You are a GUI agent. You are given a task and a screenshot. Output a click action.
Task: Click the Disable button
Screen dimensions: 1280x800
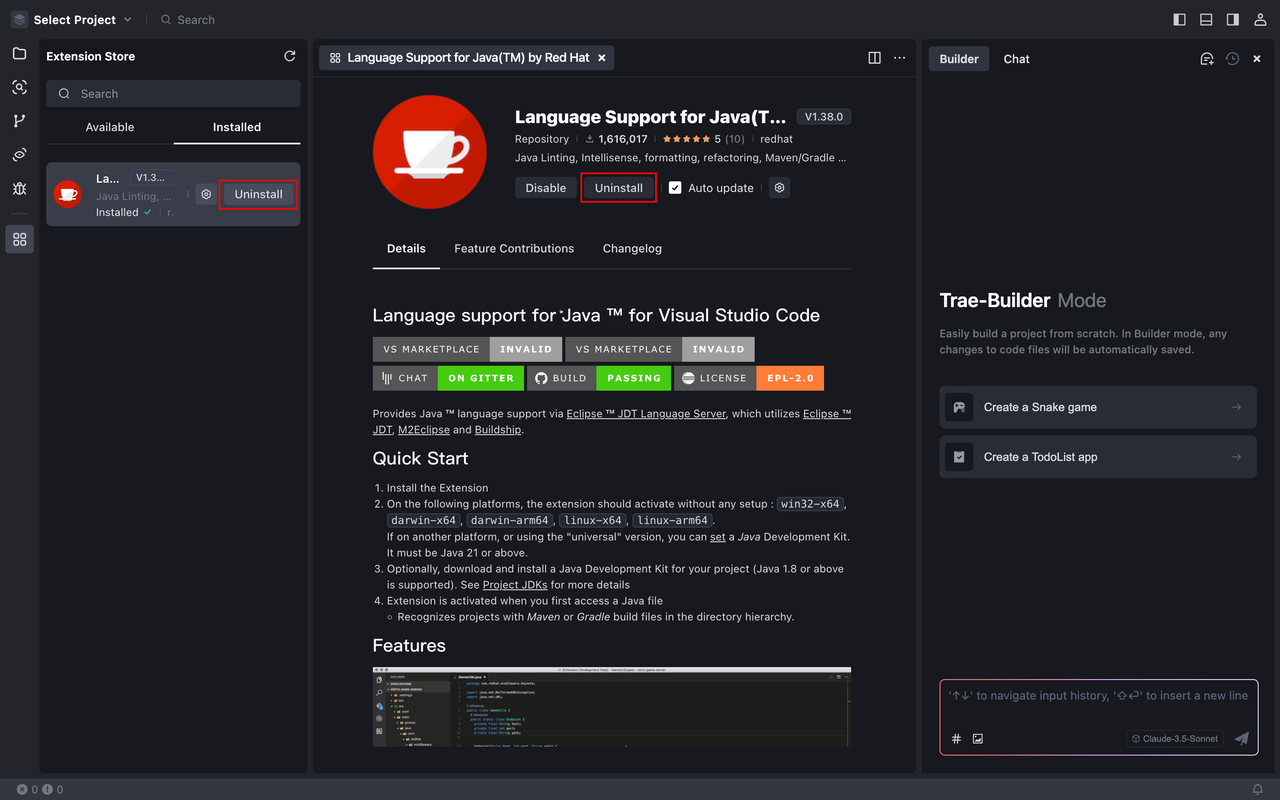click(546, 187)
